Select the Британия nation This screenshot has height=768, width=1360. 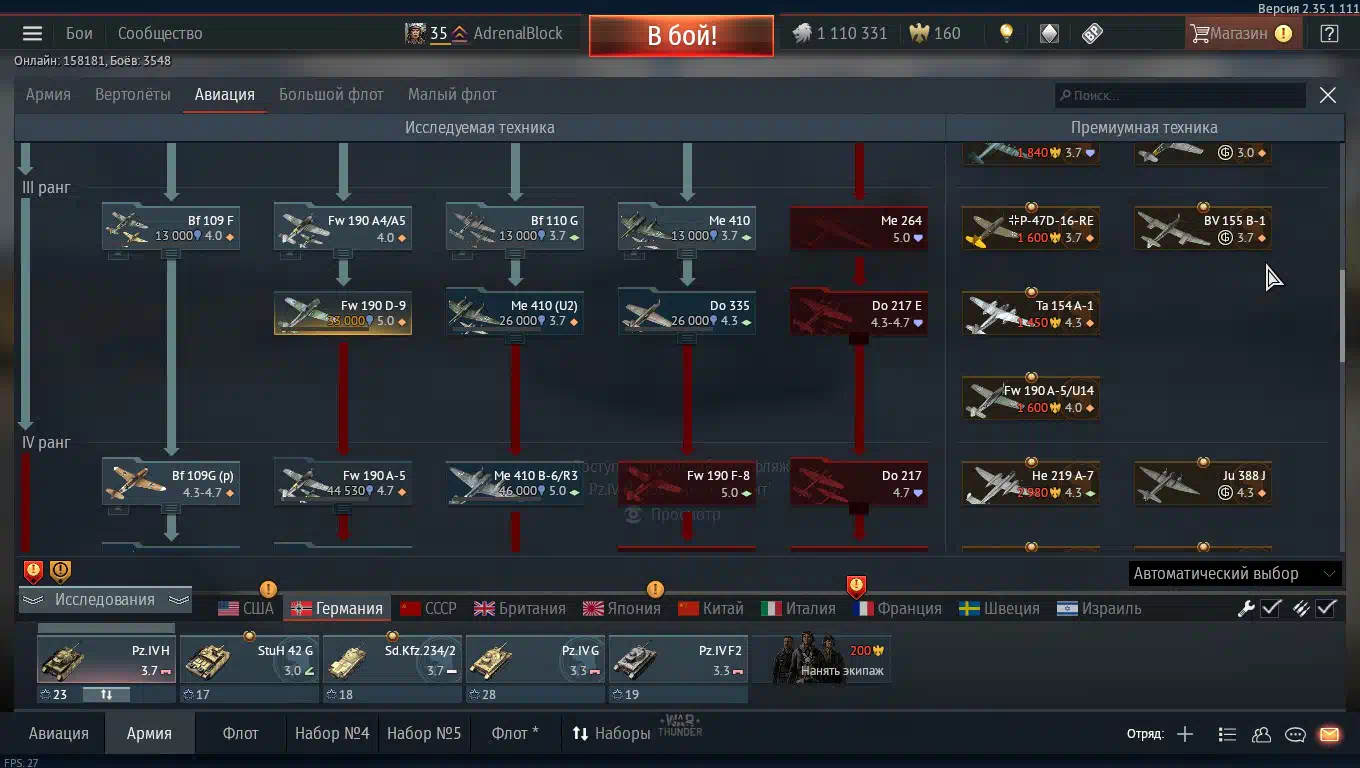(x=520, y=608)
